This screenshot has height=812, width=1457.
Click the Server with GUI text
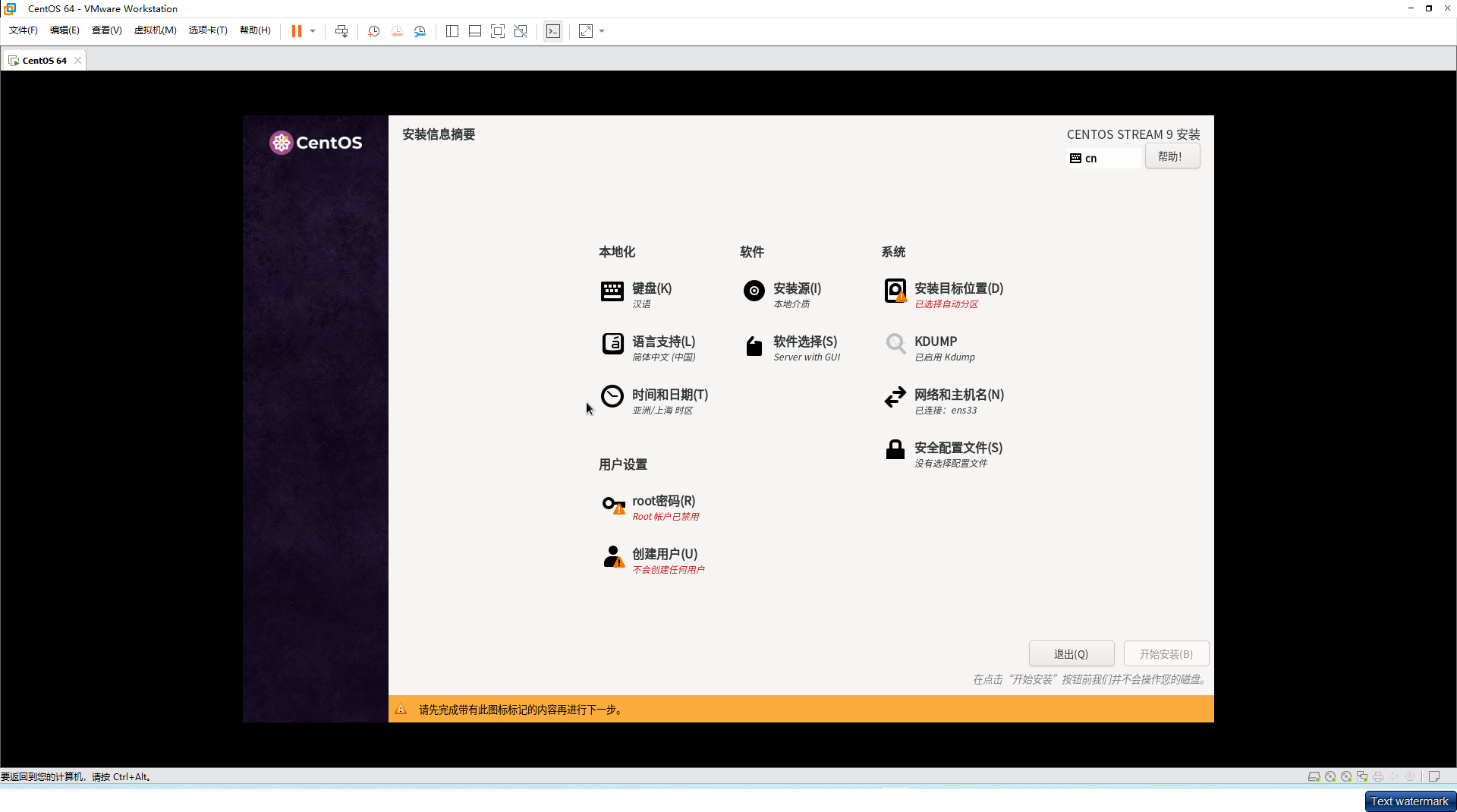pyautogui.click(x=807, y=357)
